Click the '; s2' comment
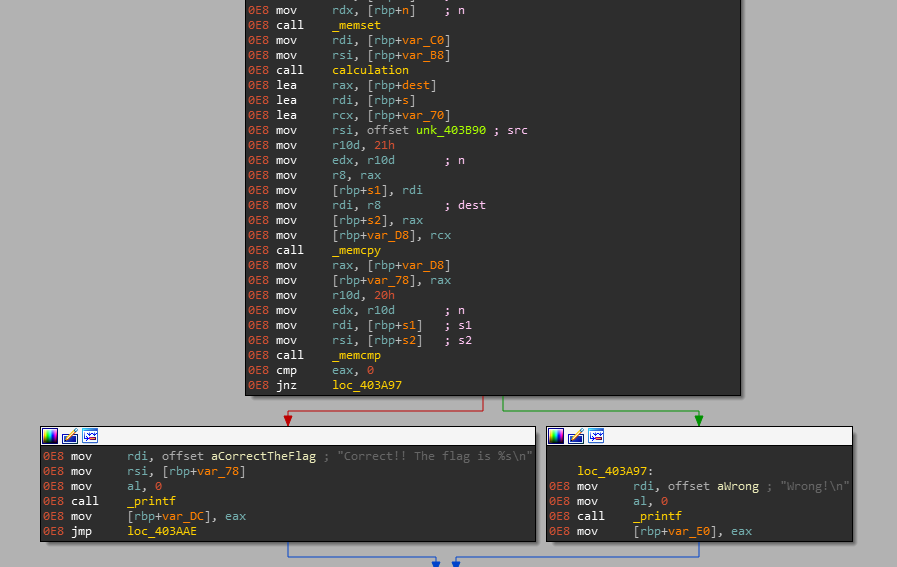Screen dimensions: 897x567 point(458,340)
